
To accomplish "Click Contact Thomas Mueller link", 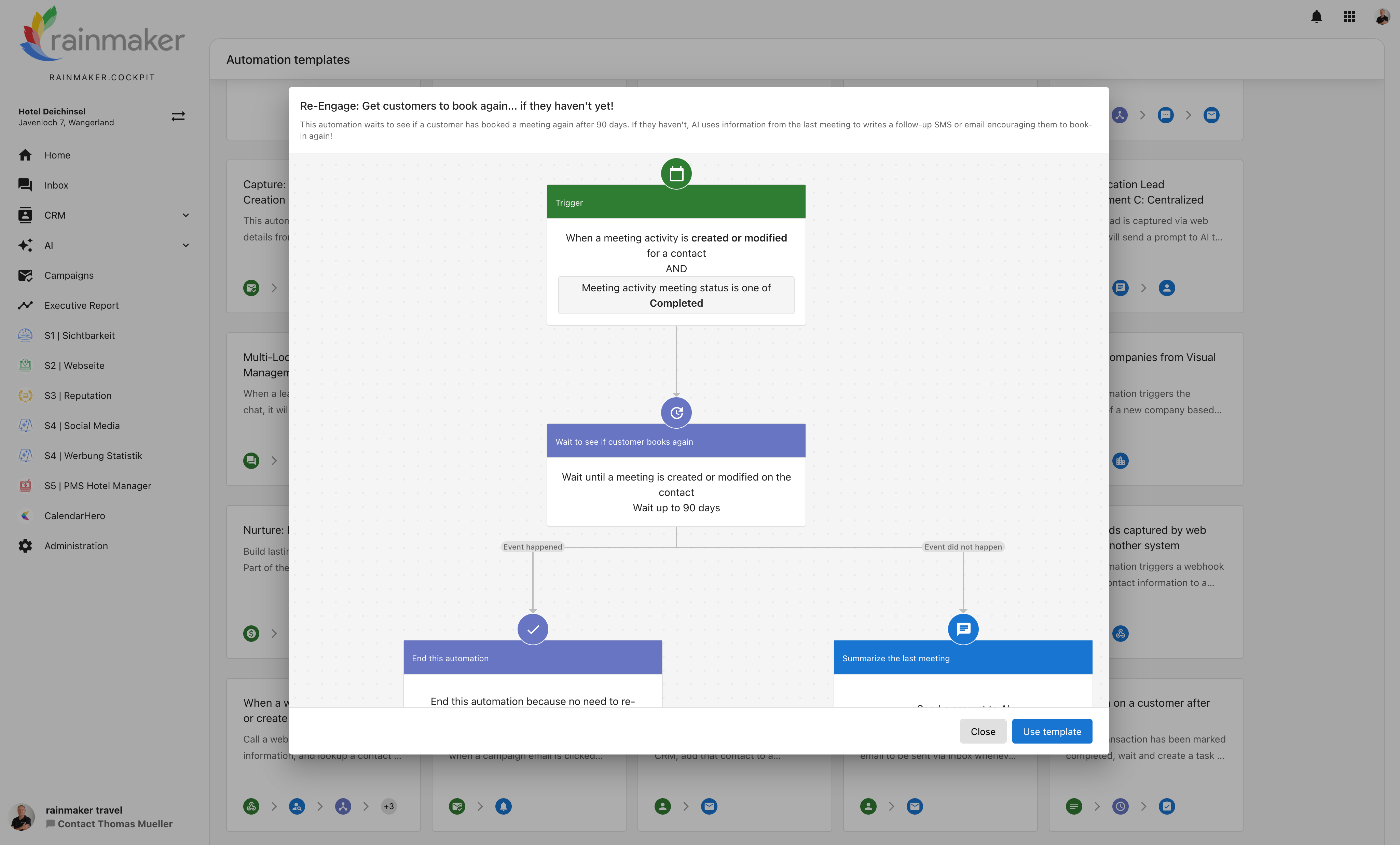I will 114,824.
